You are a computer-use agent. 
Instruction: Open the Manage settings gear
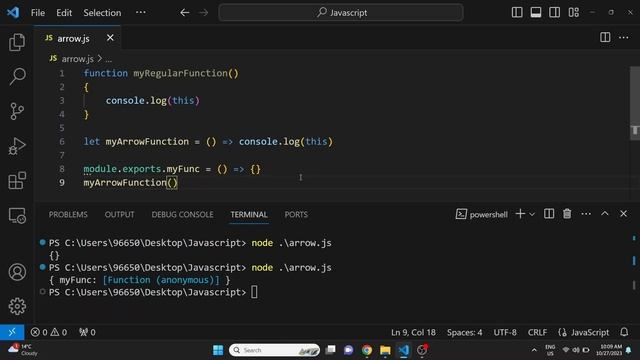(17, 306)
